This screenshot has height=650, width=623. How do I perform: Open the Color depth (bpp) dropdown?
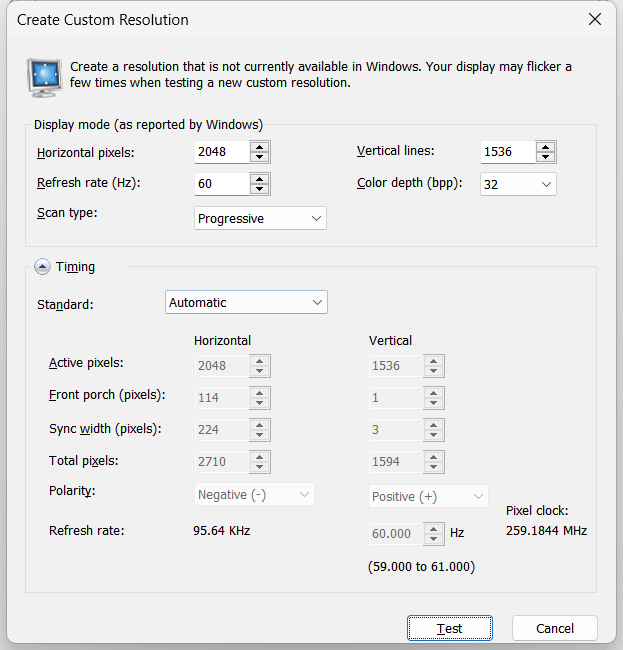tap(518, 184)
